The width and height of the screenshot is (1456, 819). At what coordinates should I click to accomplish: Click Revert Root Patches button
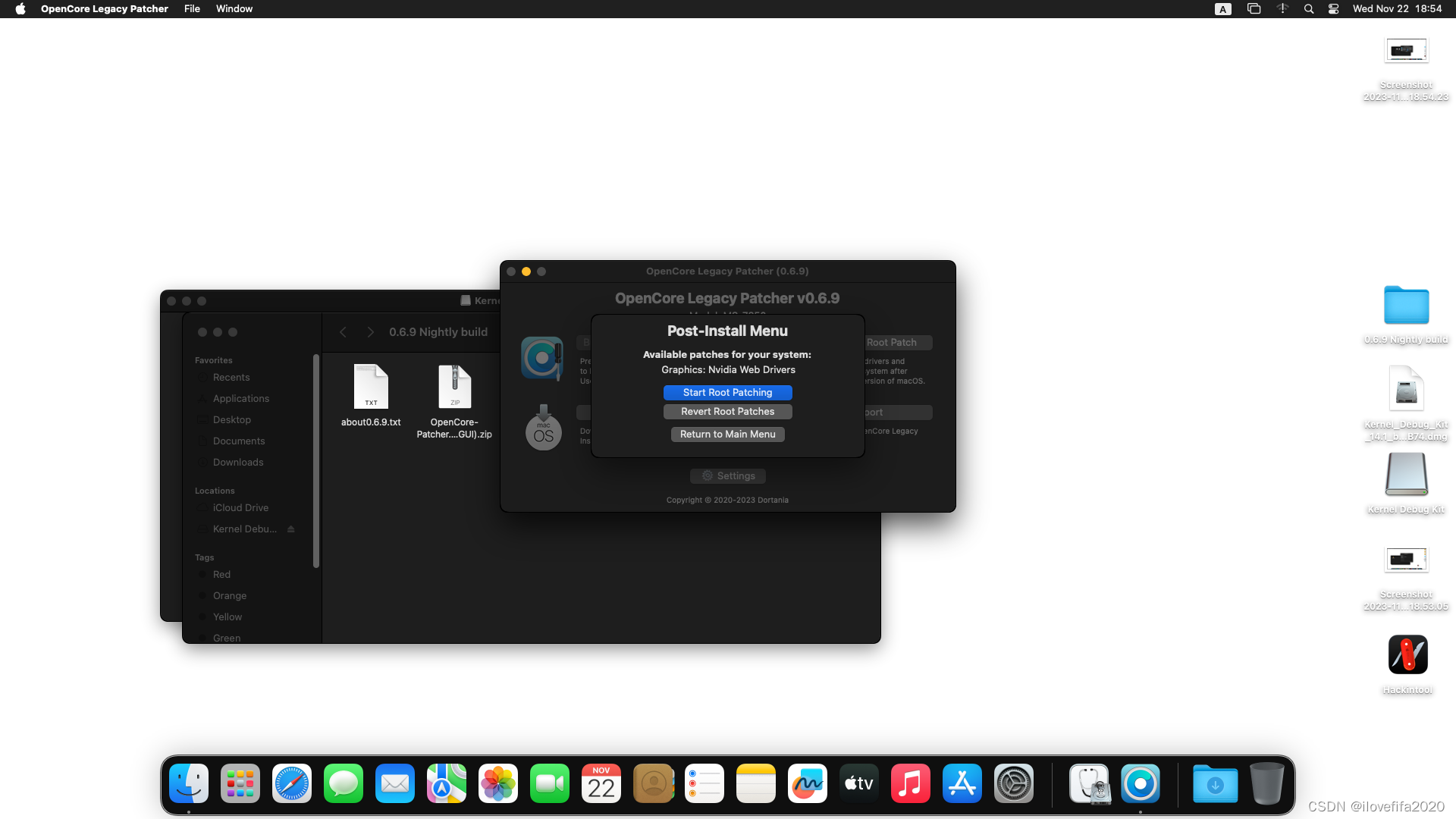coord(727,411)
